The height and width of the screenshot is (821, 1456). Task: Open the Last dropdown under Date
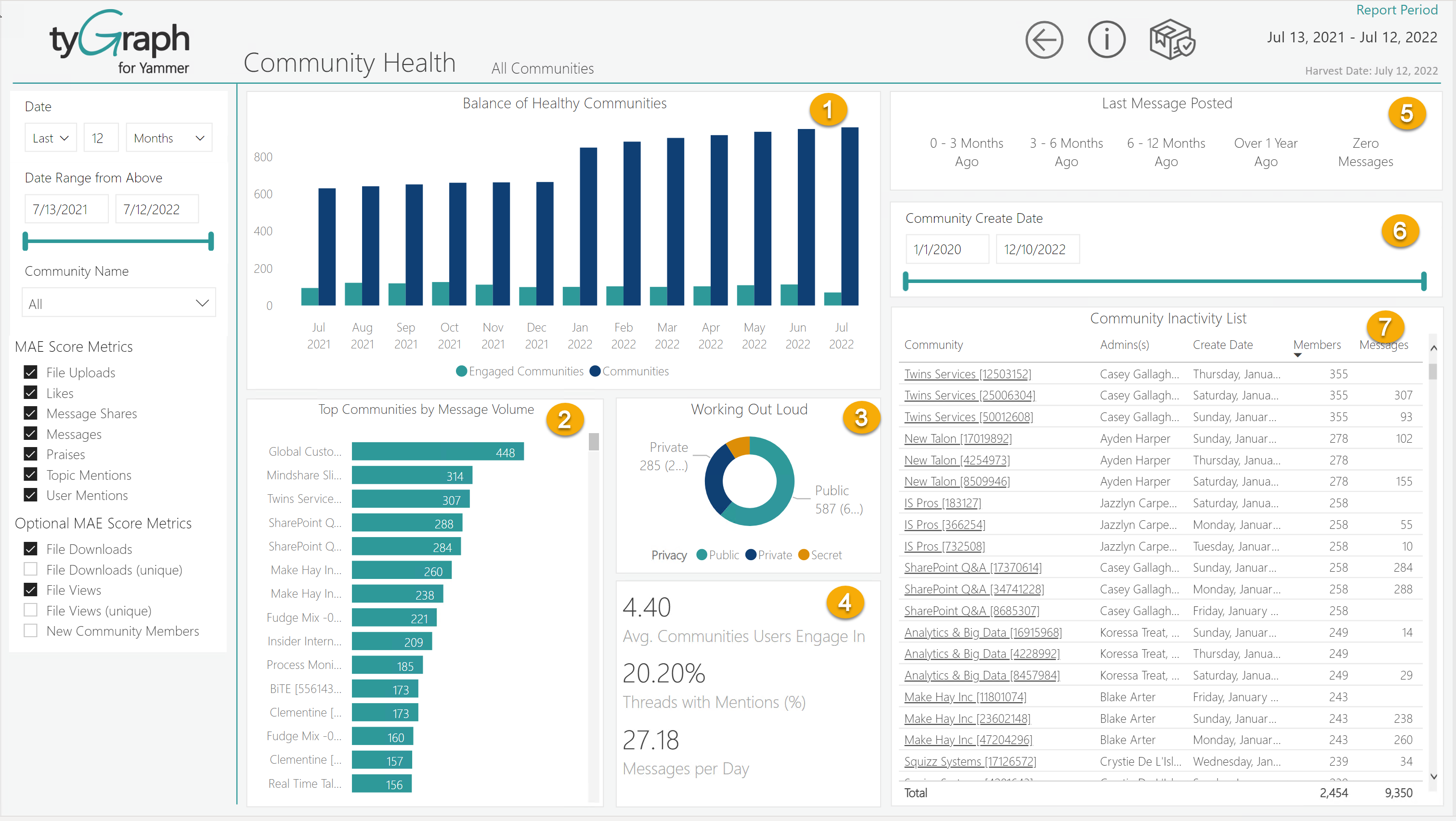(x=50, y=137)
